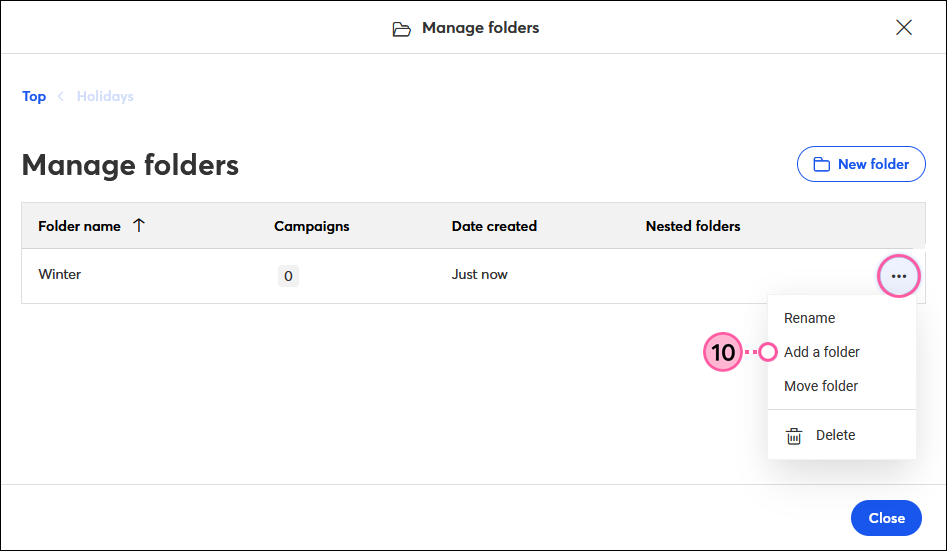
Task: Choose Delete from the folder menu
Action: click(835, 435)
